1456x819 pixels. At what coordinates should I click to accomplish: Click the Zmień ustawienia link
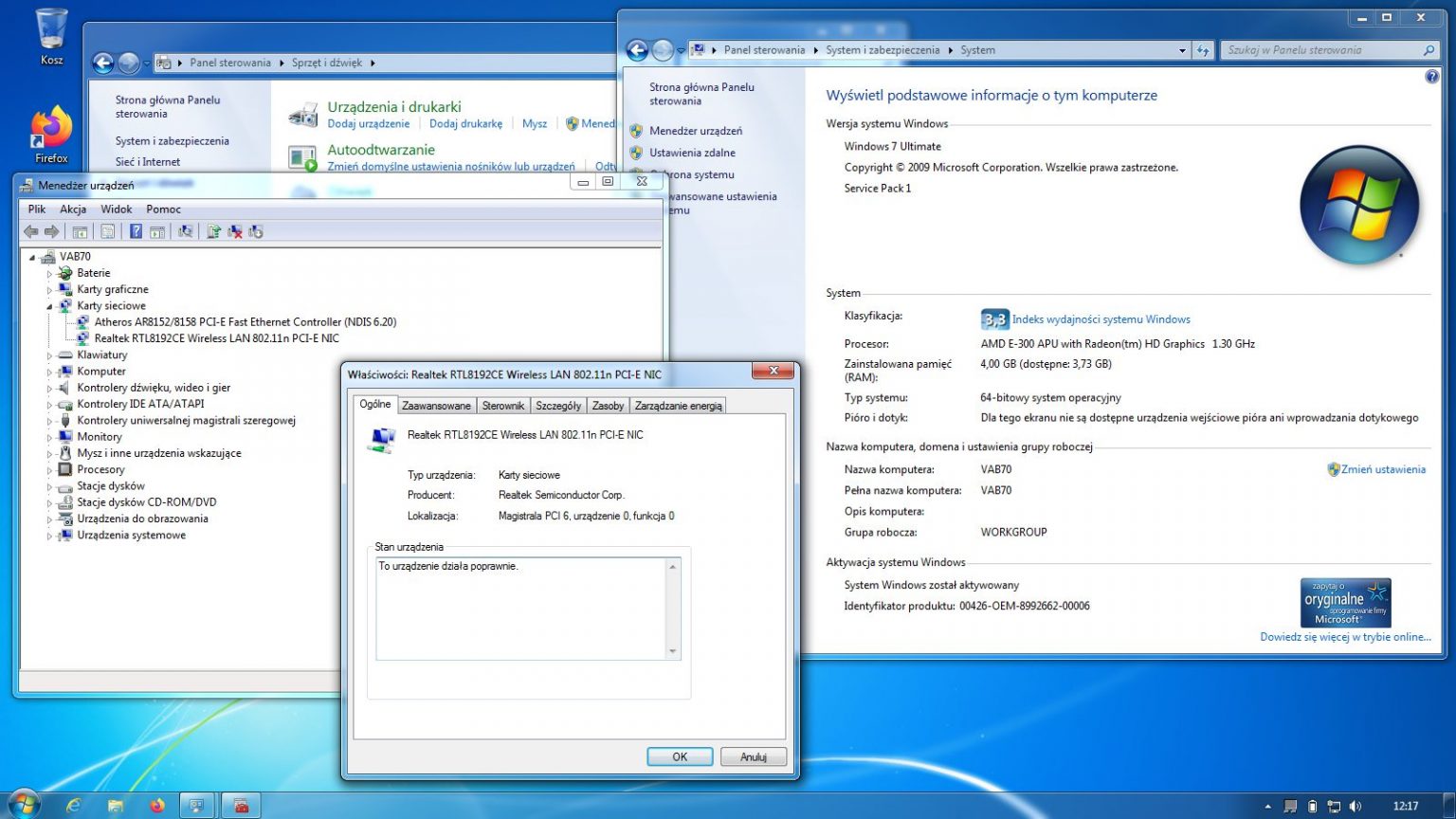coord(1384,468)
